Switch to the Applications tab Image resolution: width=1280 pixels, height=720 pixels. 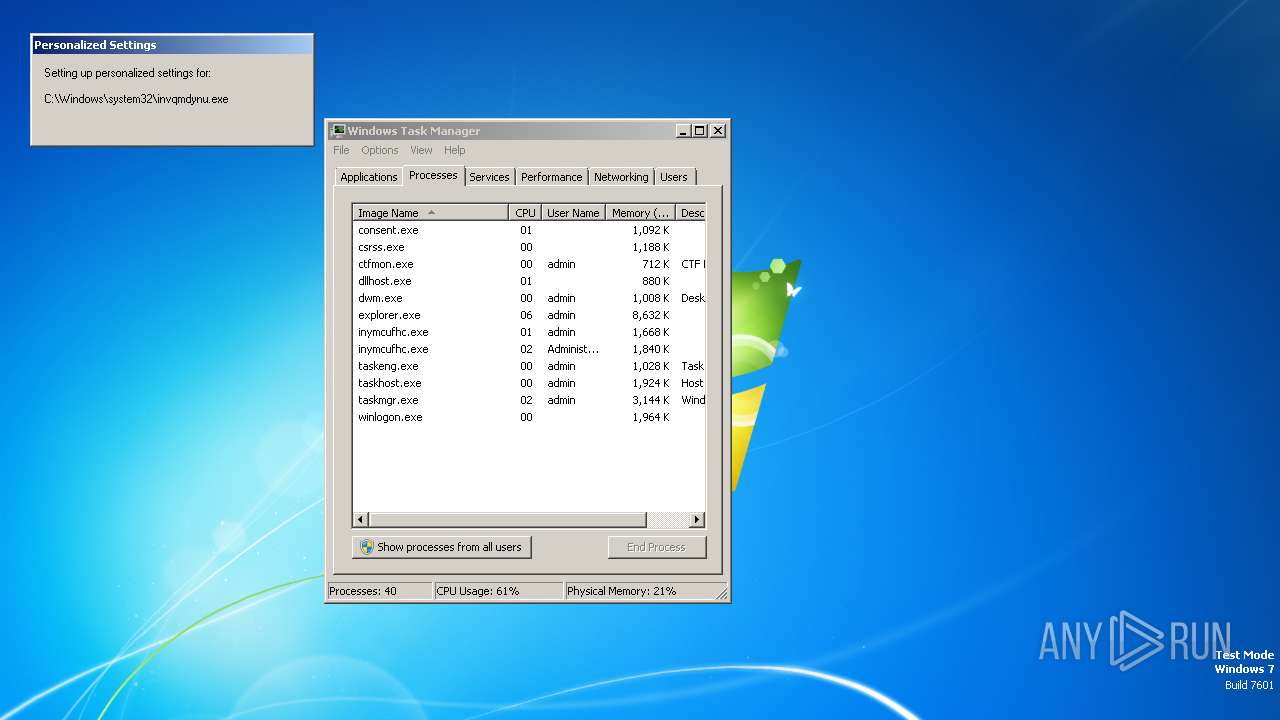368,177
